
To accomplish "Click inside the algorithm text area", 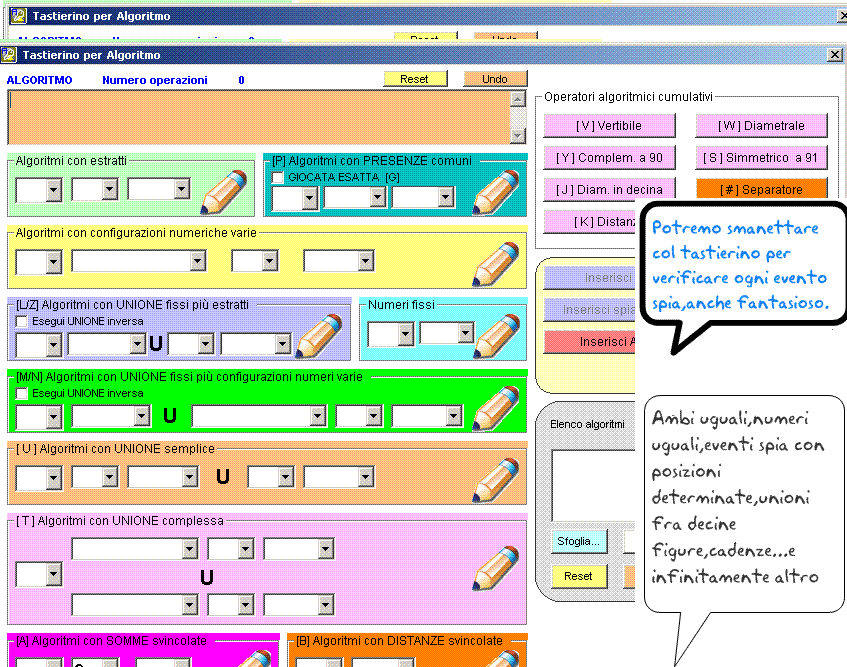I will [258, 117].
